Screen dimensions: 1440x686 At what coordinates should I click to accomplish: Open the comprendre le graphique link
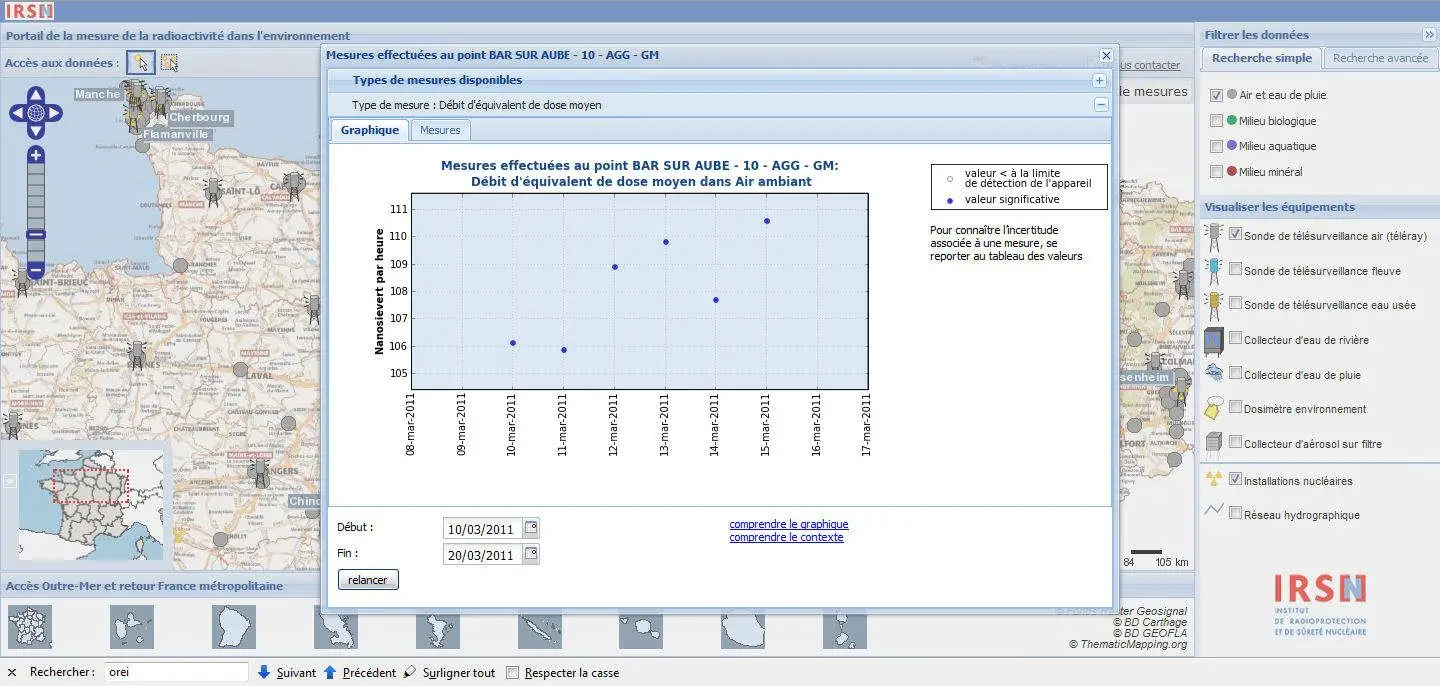(789, 524)
